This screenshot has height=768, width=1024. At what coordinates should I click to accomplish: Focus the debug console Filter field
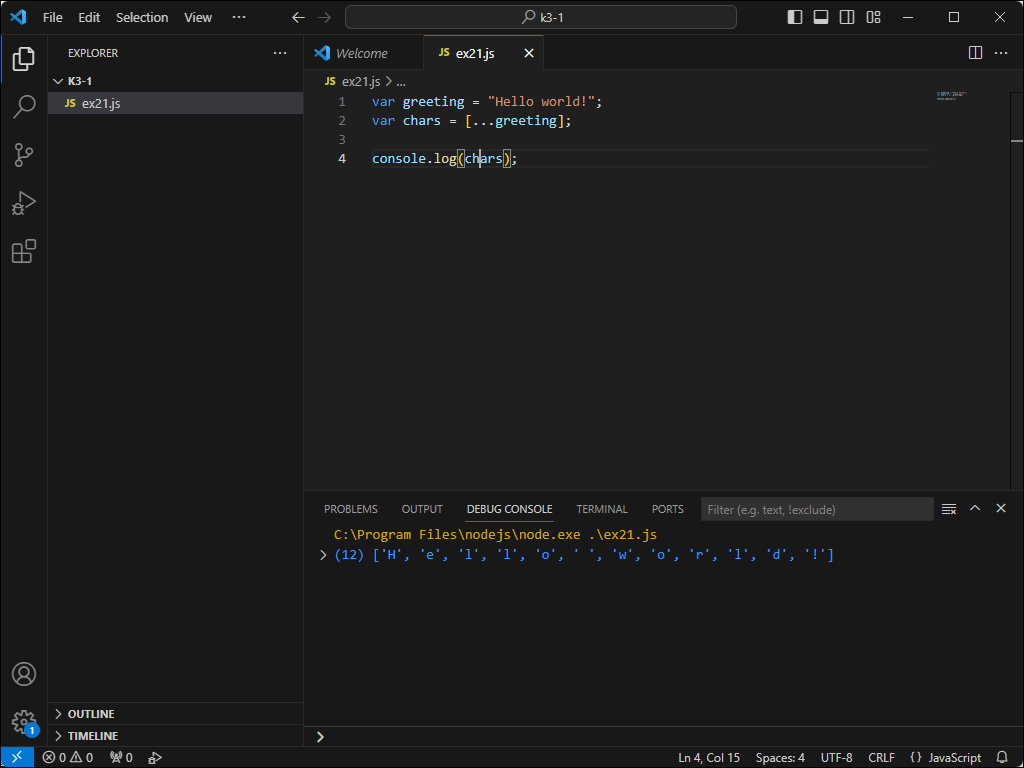(817, 509)
